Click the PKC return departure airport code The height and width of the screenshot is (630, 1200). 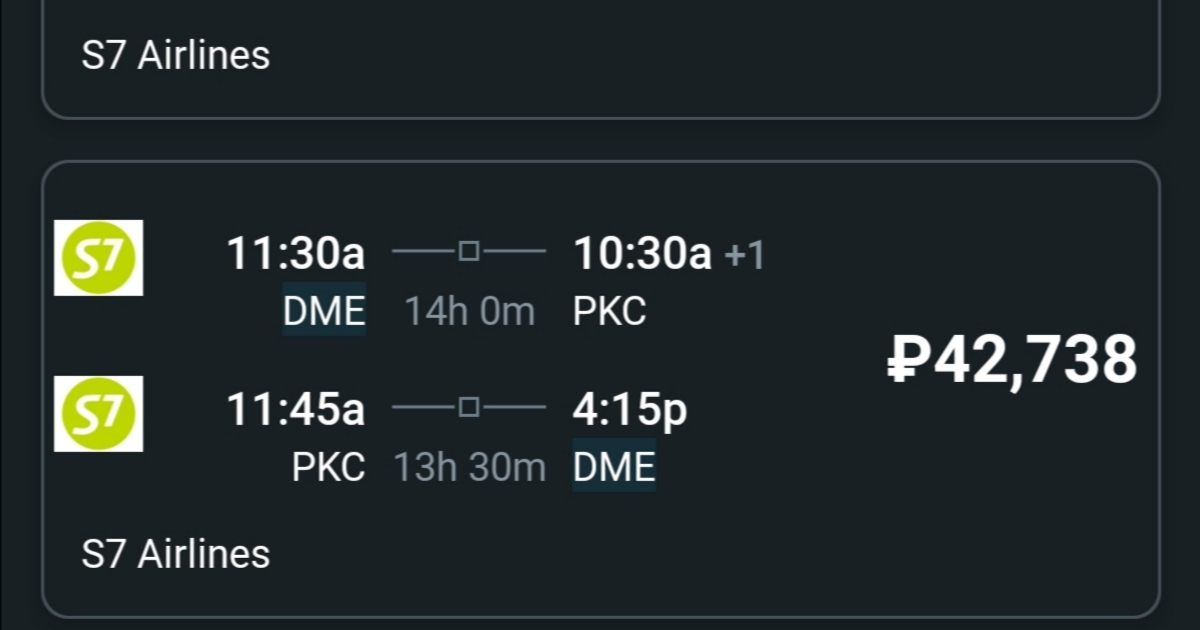(x=329, y=467)
